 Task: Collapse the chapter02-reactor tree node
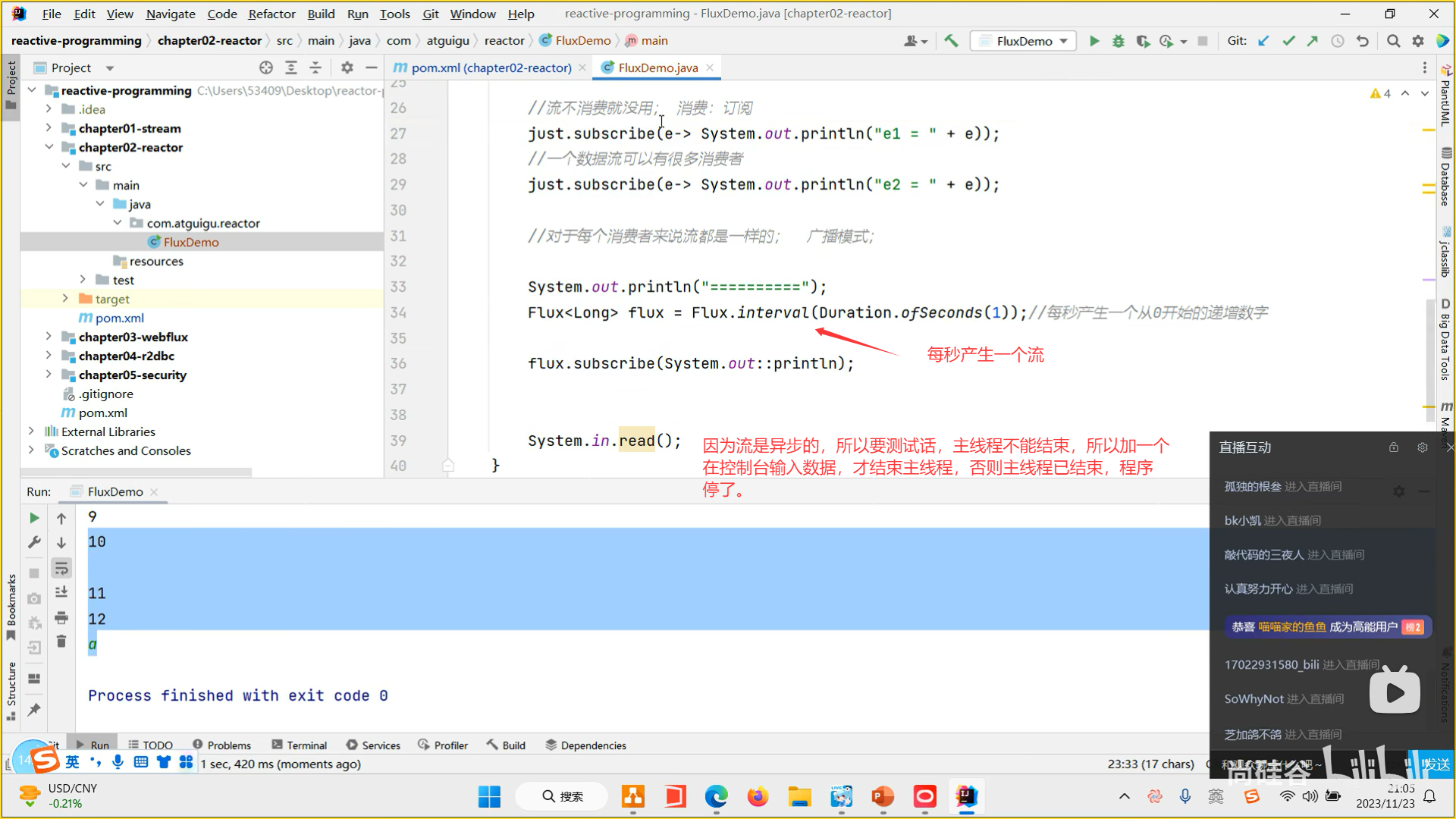click(x=49, y=147)
